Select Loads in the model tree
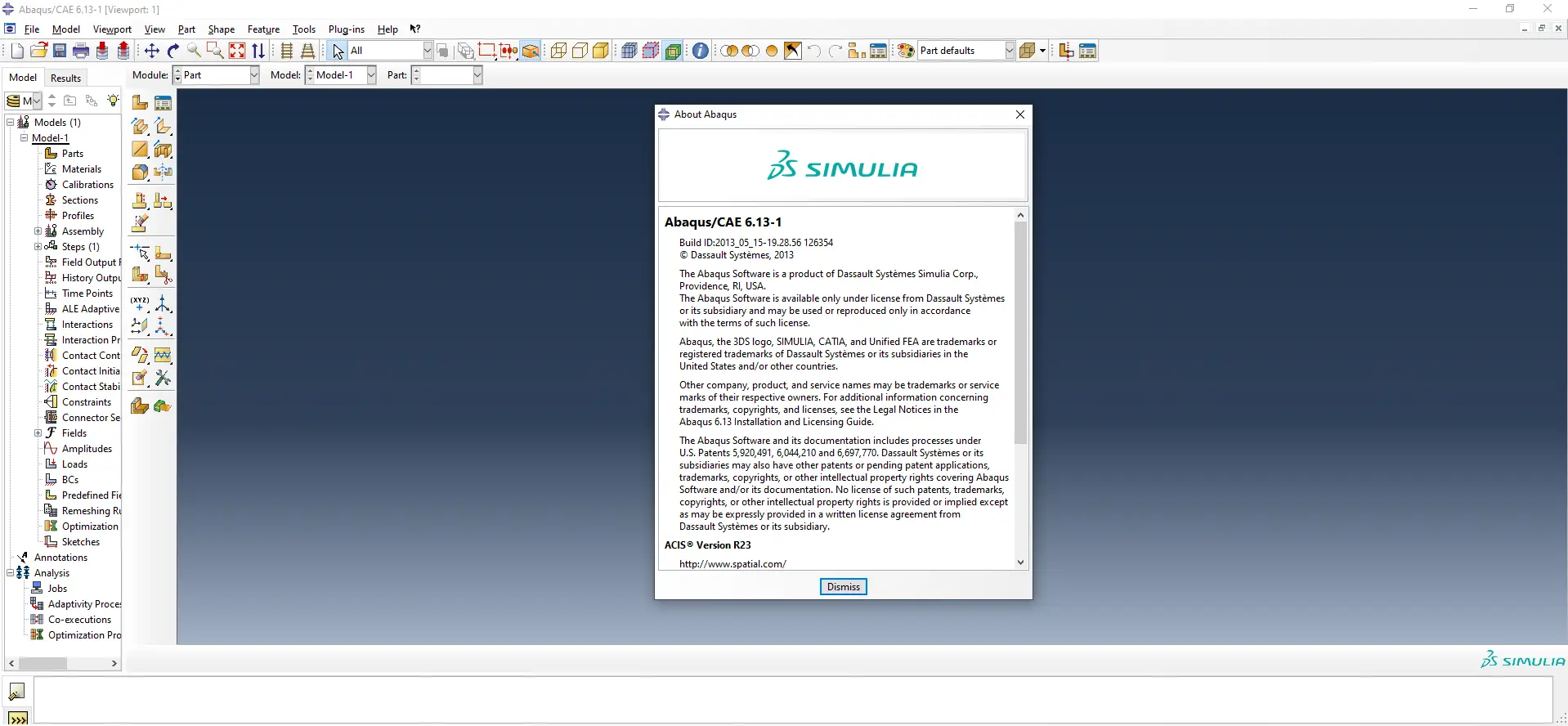1568x726 pixels. 74,464
